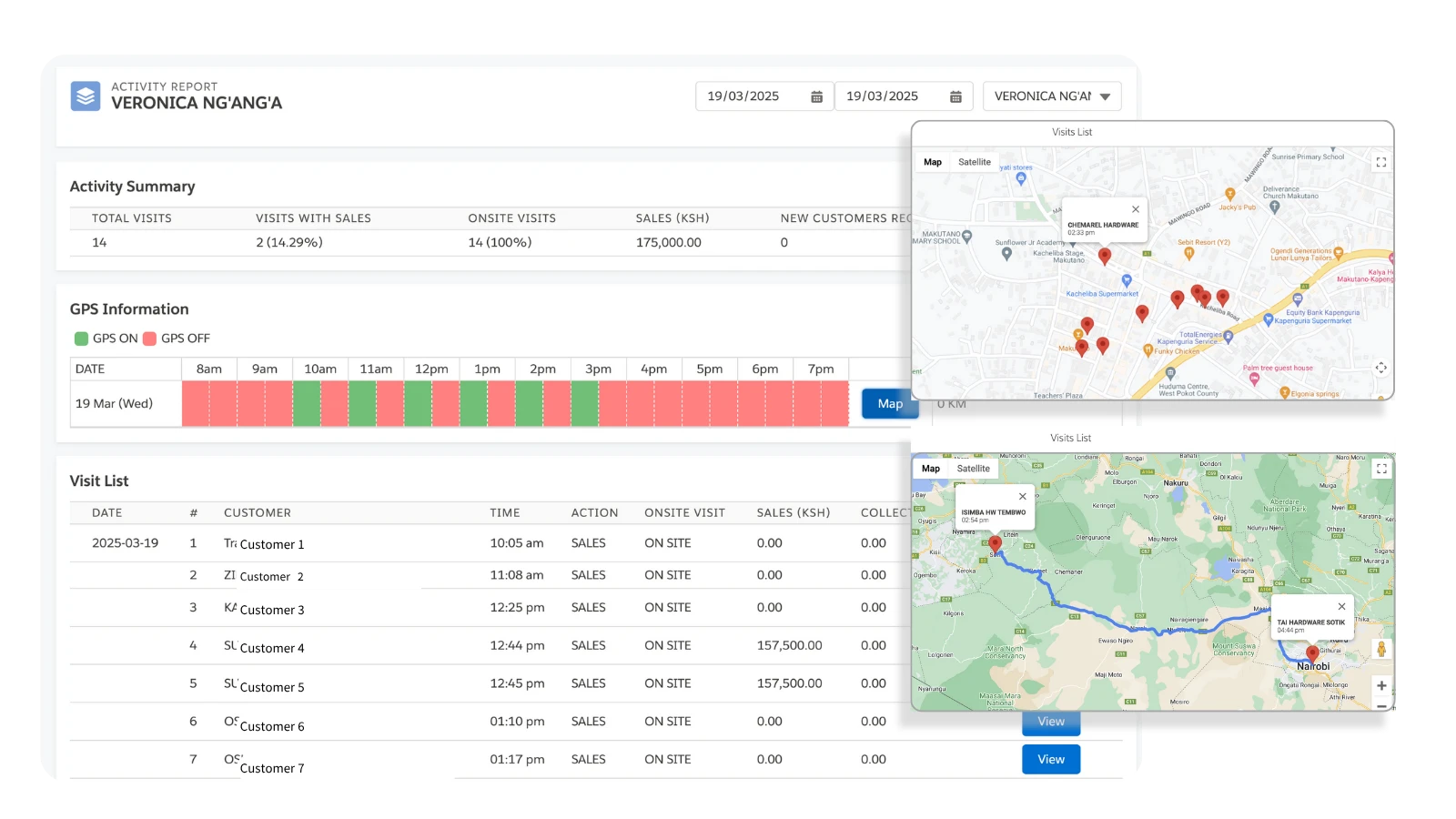Open the calendar picker for the start date
The image size is (1456, 819).
816,96
